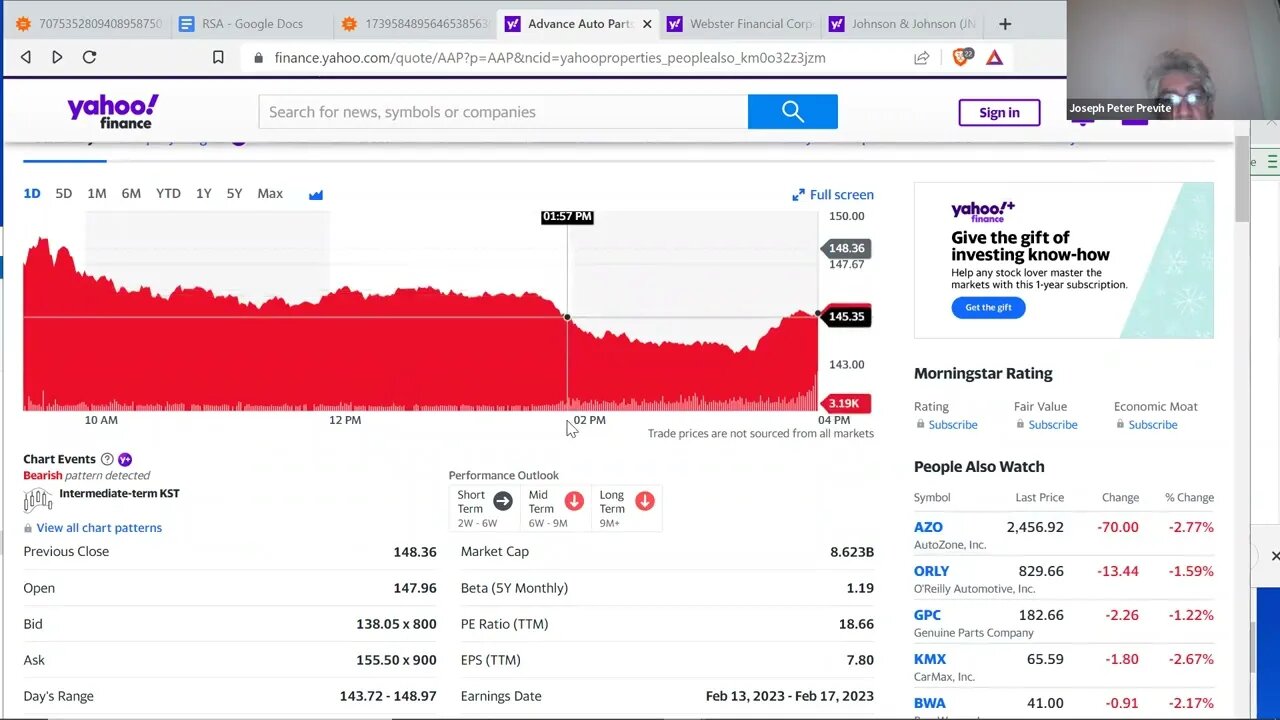Select the 1Y chart range
Image resolution: width=1280 pixels, height=720 pixels.
coord(204,194)
